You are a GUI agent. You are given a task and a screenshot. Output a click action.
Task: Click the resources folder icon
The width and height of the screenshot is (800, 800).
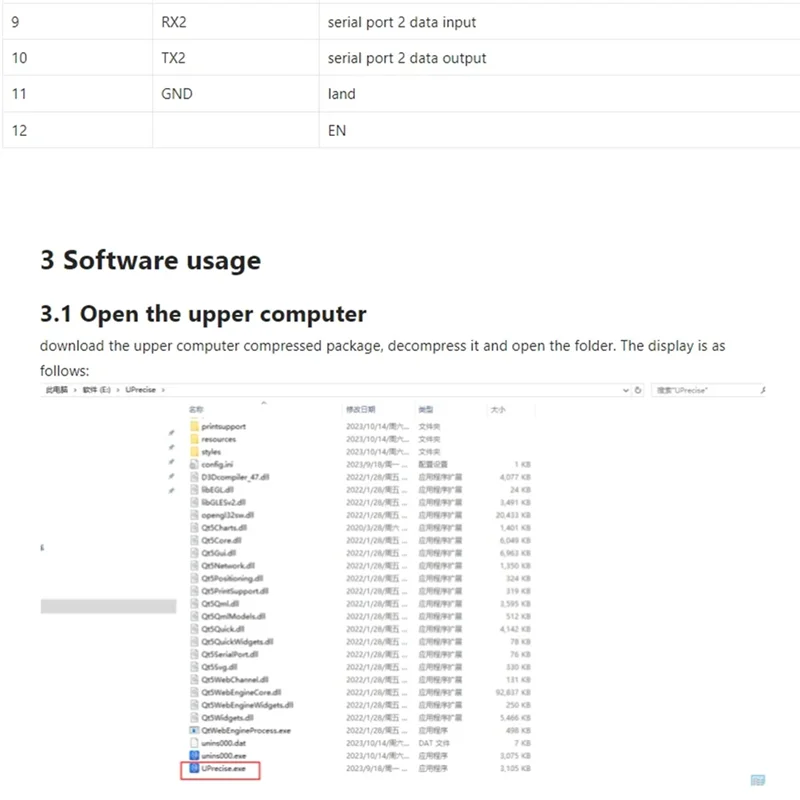coord(194,439)
